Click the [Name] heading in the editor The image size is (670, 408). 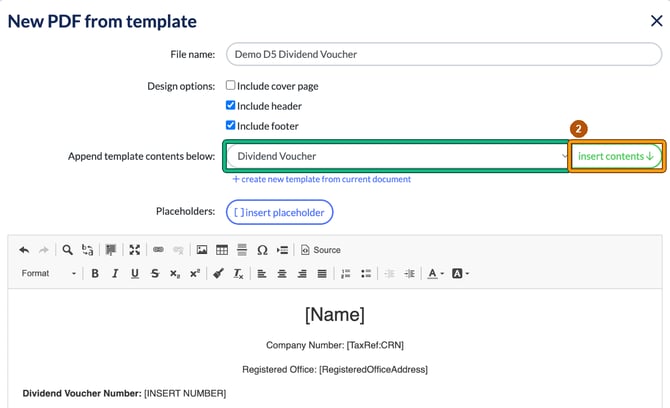335,315
